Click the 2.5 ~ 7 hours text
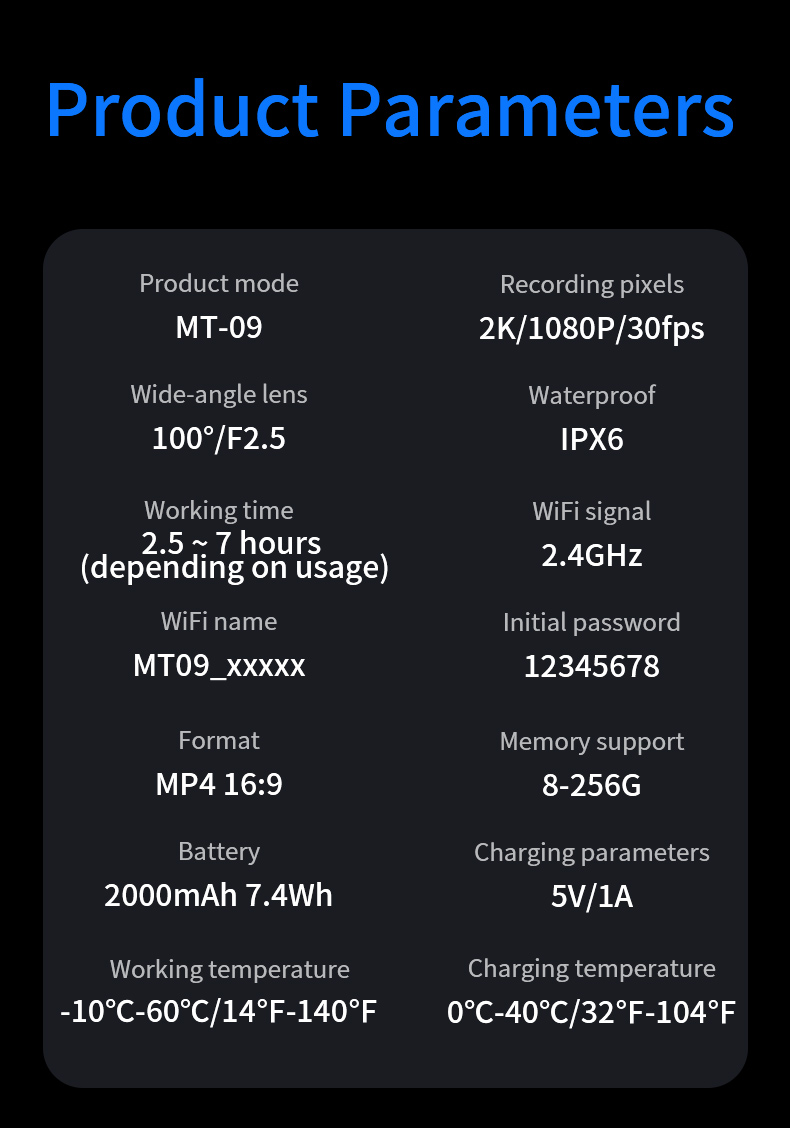Viewport: 790px width, 1128px height. coord(231,543)
